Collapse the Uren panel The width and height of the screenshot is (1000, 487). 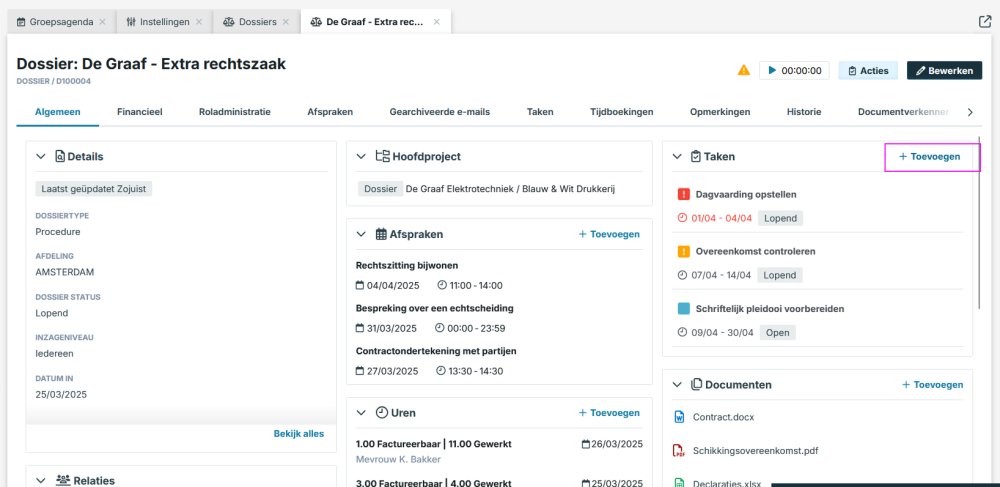[361, 412]
